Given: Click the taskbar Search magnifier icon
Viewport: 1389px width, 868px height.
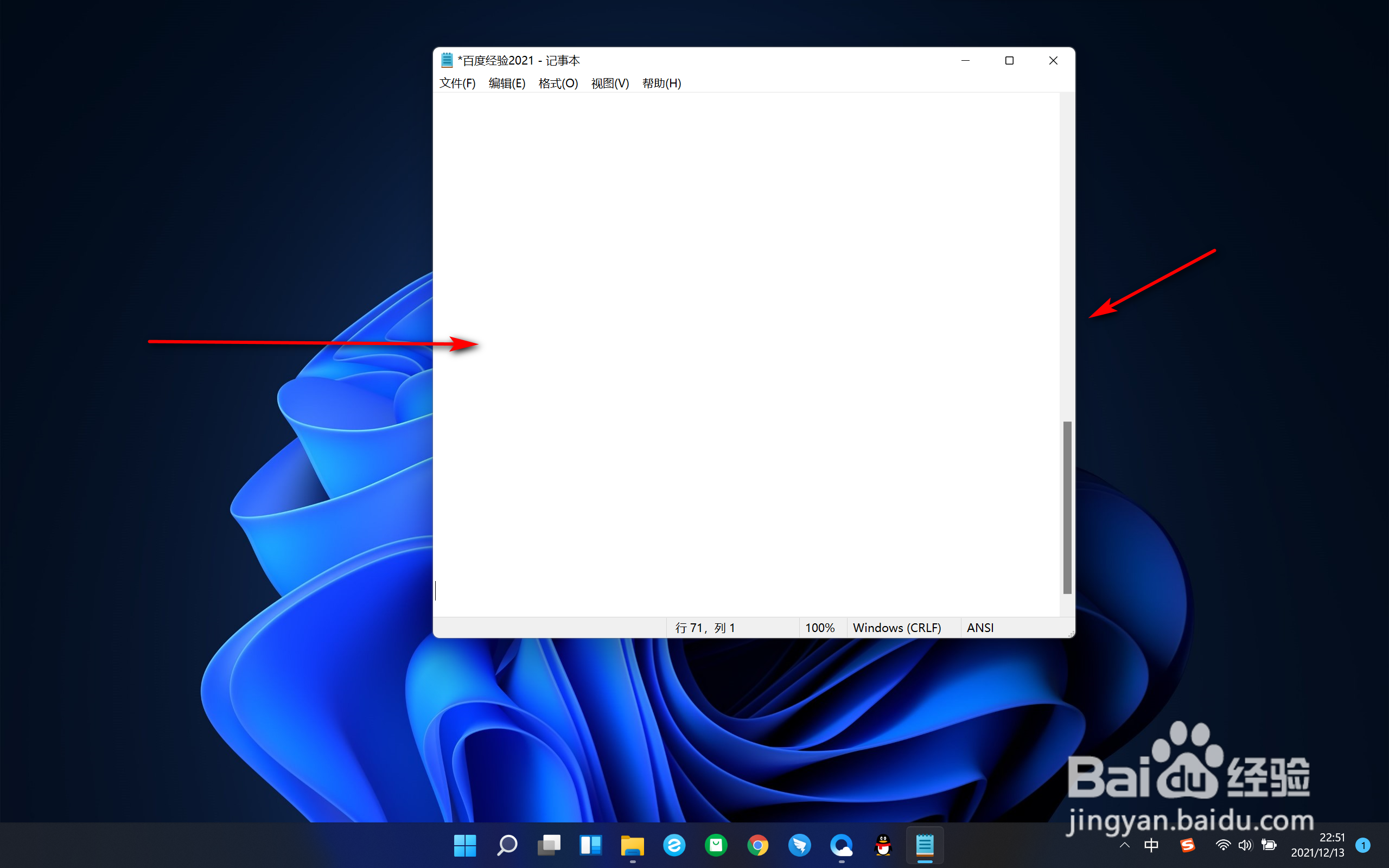Looking at the screenshot, I should pyautogui.click(x=507, y=845).
